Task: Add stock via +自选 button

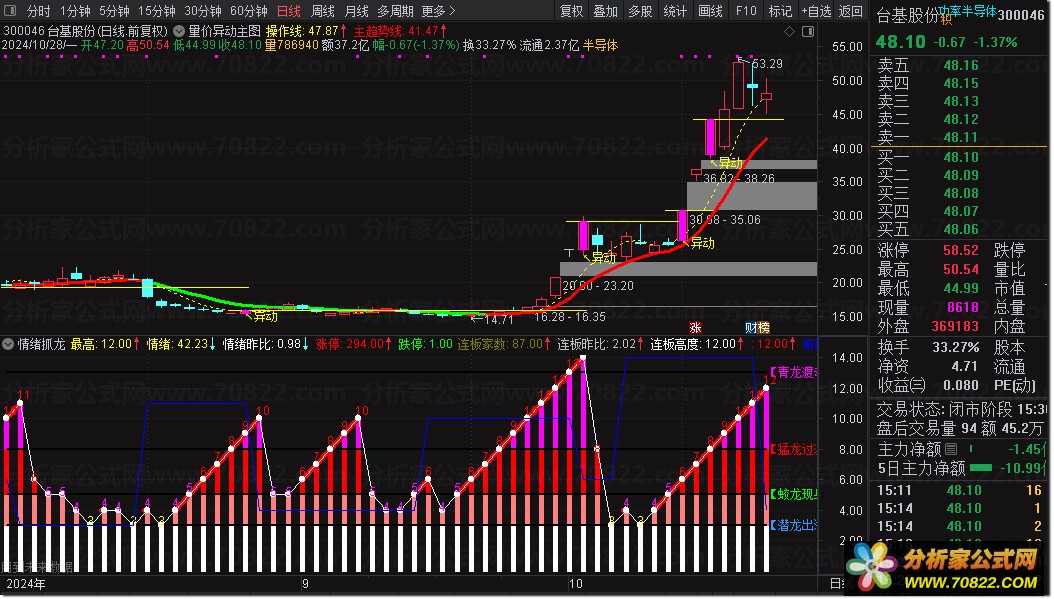Action: 816,11
